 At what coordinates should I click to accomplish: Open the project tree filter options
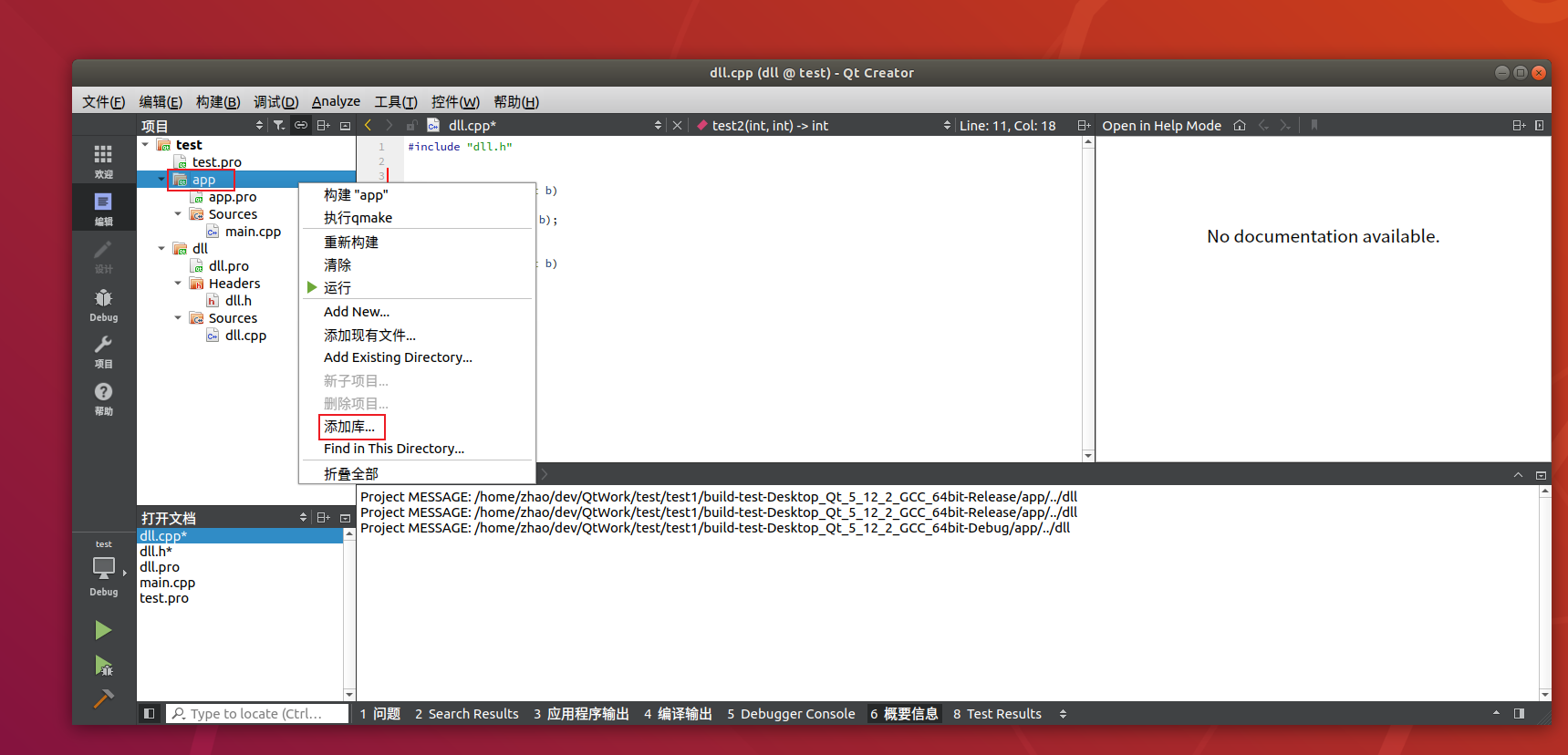click(279, 126)
